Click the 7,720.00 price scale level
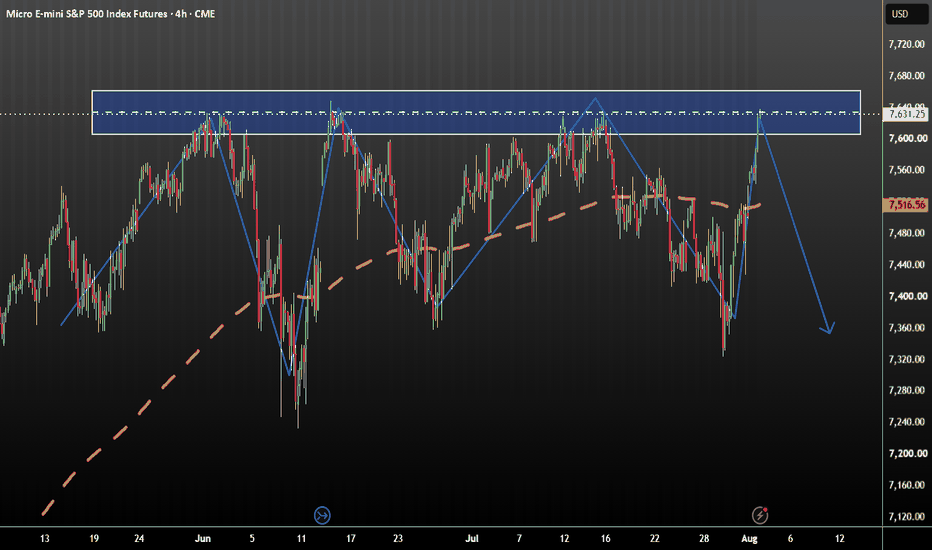Image resolution: width=932 pixels, height=550 pixels. tap(906, 44)
